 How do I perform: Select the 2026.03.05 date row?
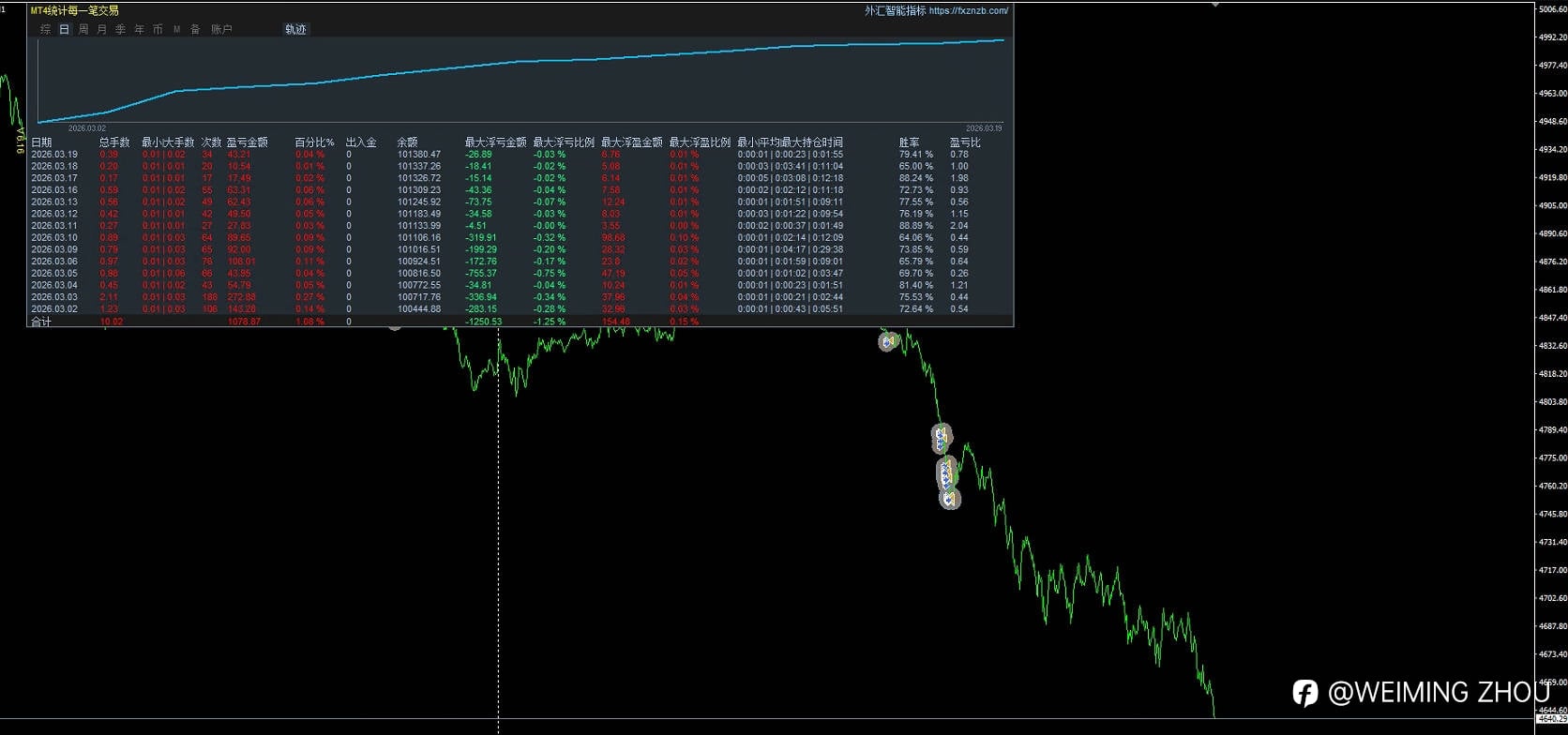click(x=54, y=274)
